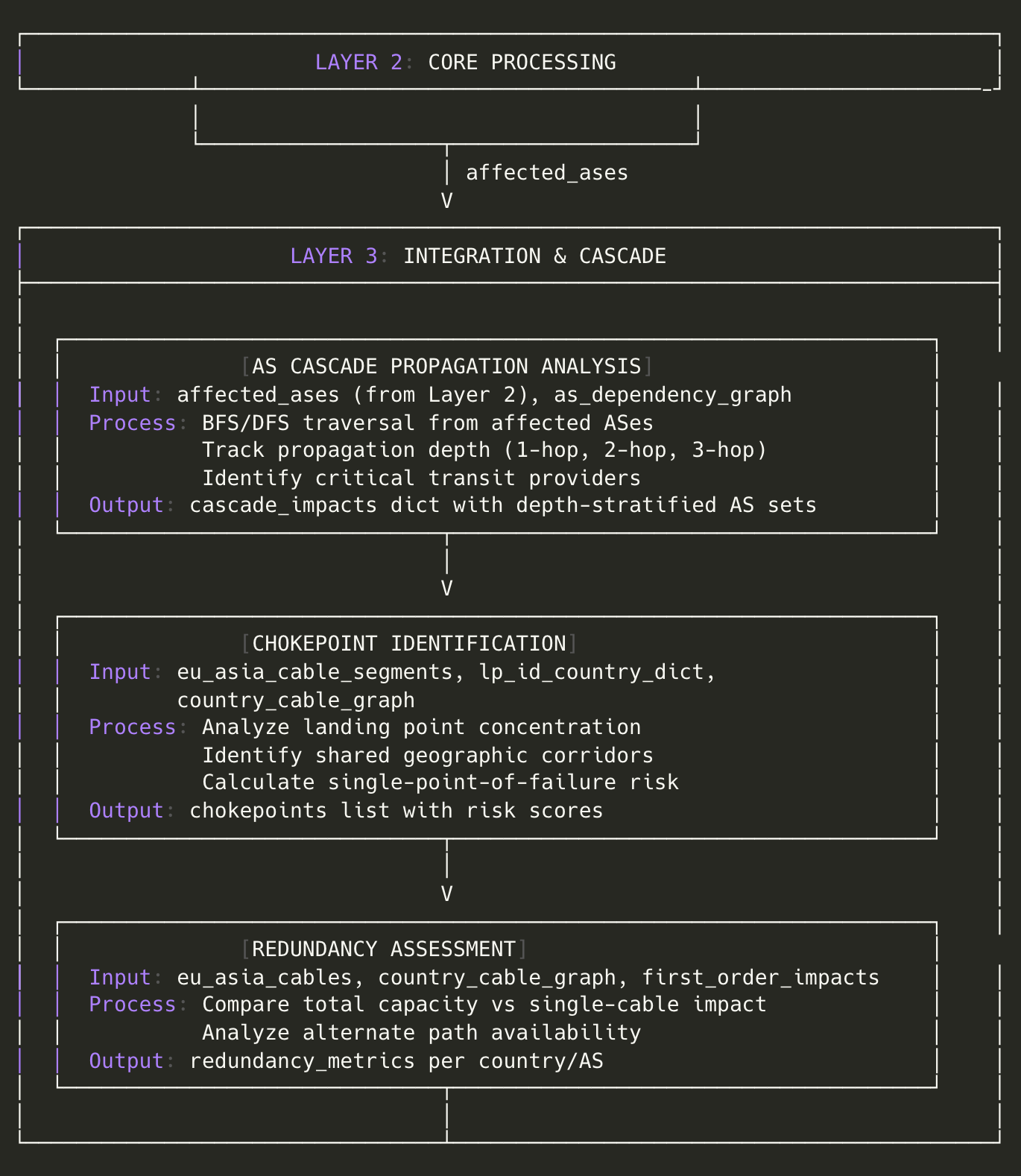Click country_cable_graph in the chokepoint inputs
This screenshot has height=1176, width=1021.
tap(296, 701)
